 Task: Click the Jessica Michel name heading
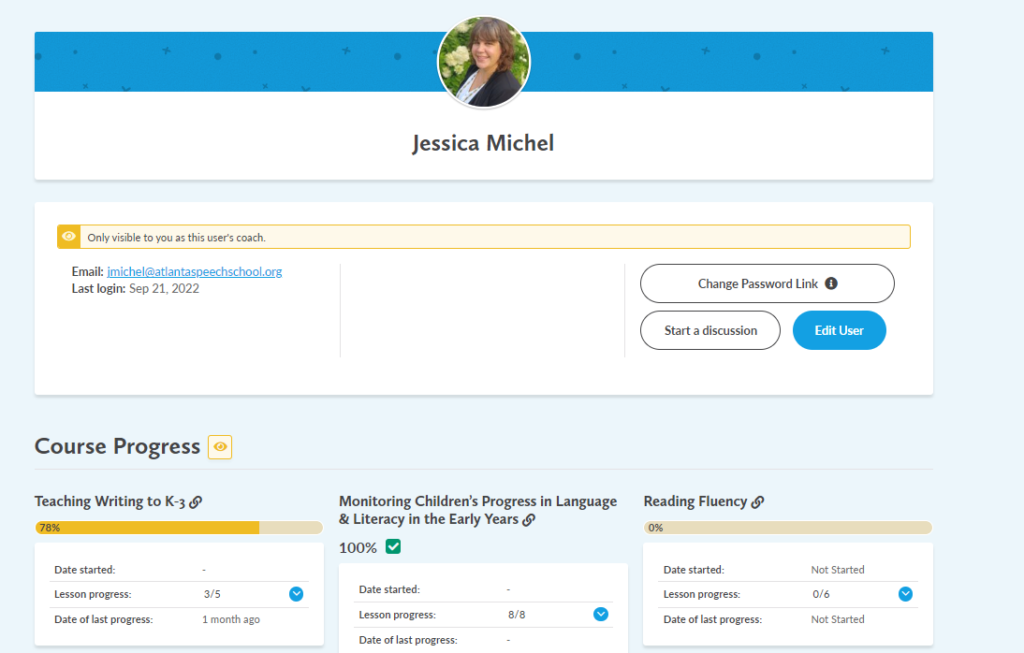(x=483, y=143)
